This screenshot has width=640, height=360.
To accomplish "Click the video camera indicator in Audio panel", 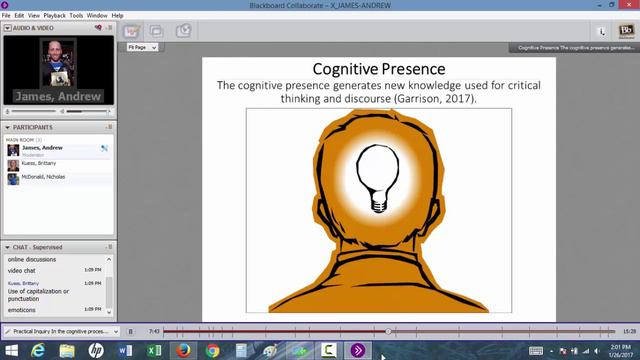I will click(x=98, y=28).
